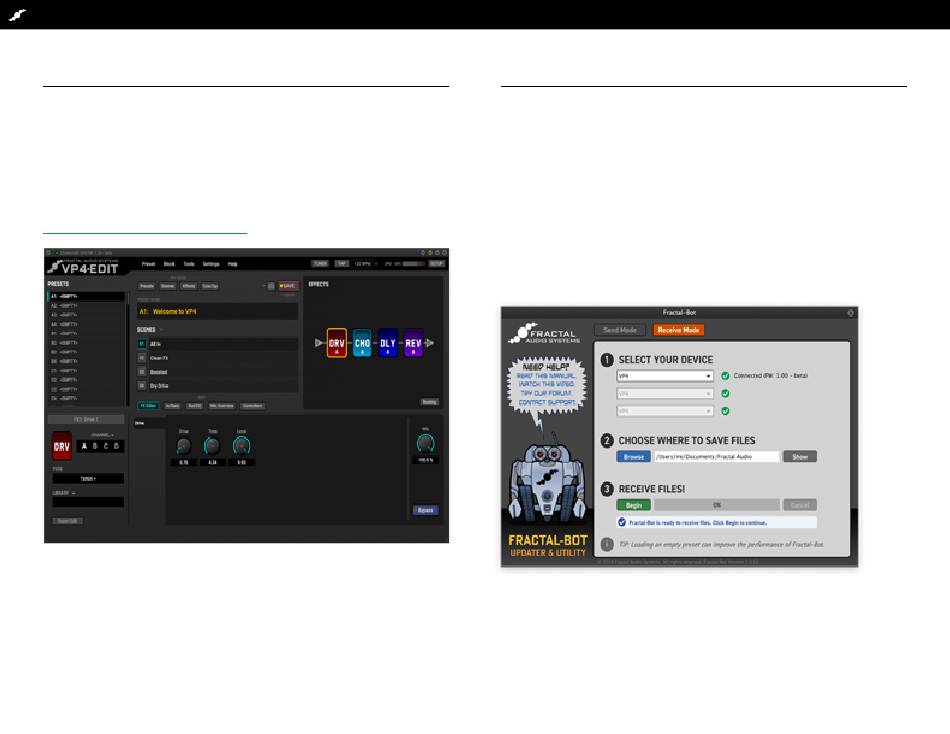Switch drive block to channel B
This screenshot has width=950, height=734.
(x=95, y=446)
